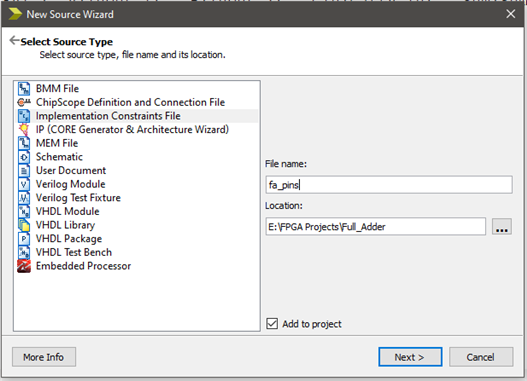Click the VHDL Package icon
Viewport: 527px width, 381px height.
pos(24,239)
